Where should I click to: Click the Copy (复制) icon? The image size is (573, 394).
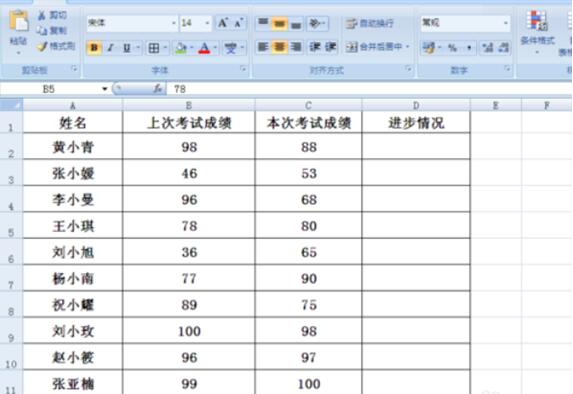point(42,31)
